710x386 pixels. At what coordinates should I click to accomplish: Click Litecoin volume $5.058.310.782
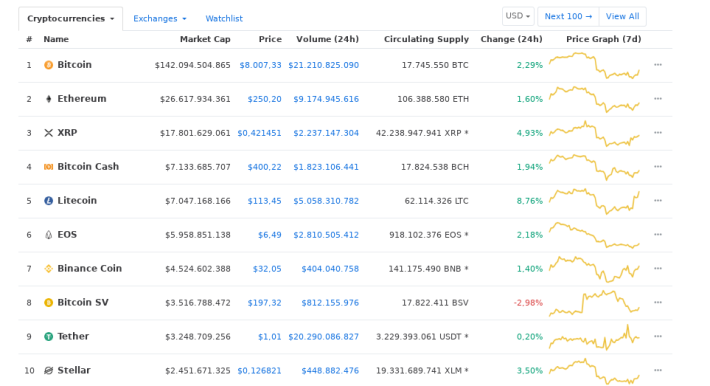[326, 201]
